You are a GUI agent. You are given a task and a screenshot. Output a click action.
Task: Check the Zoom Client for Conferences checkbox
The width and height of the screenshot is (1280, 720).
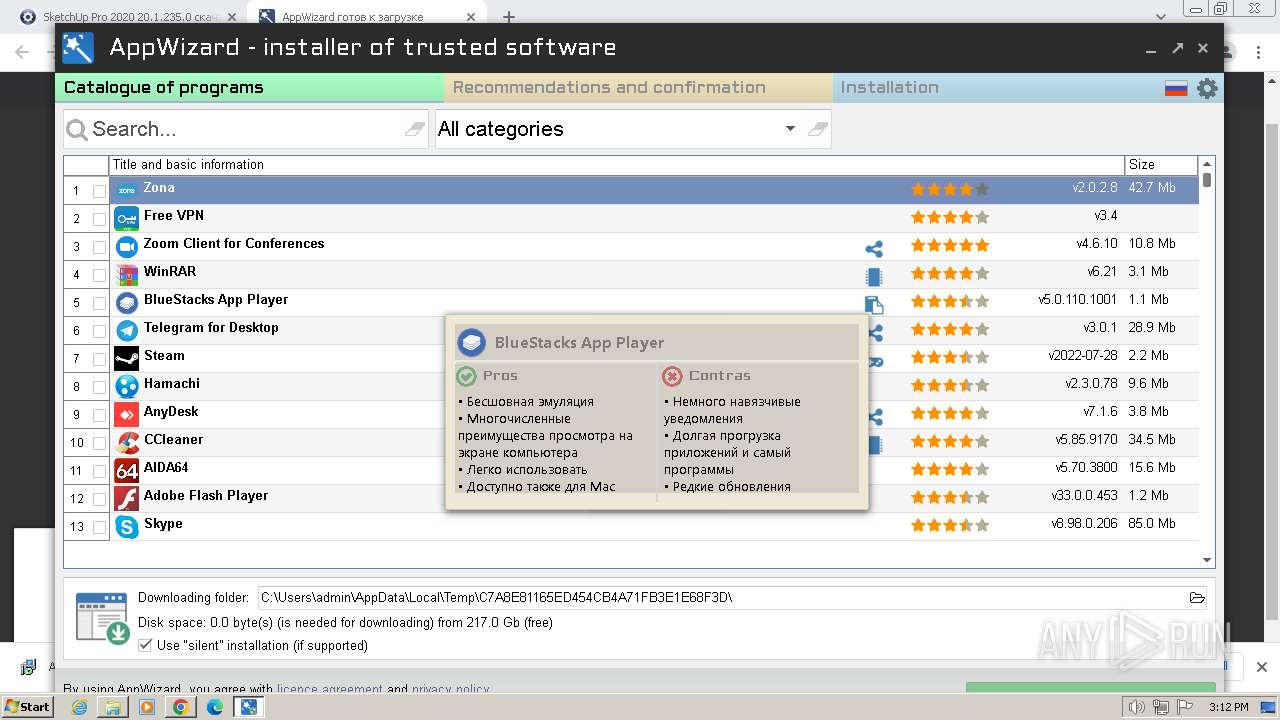(x=99, y=247)
